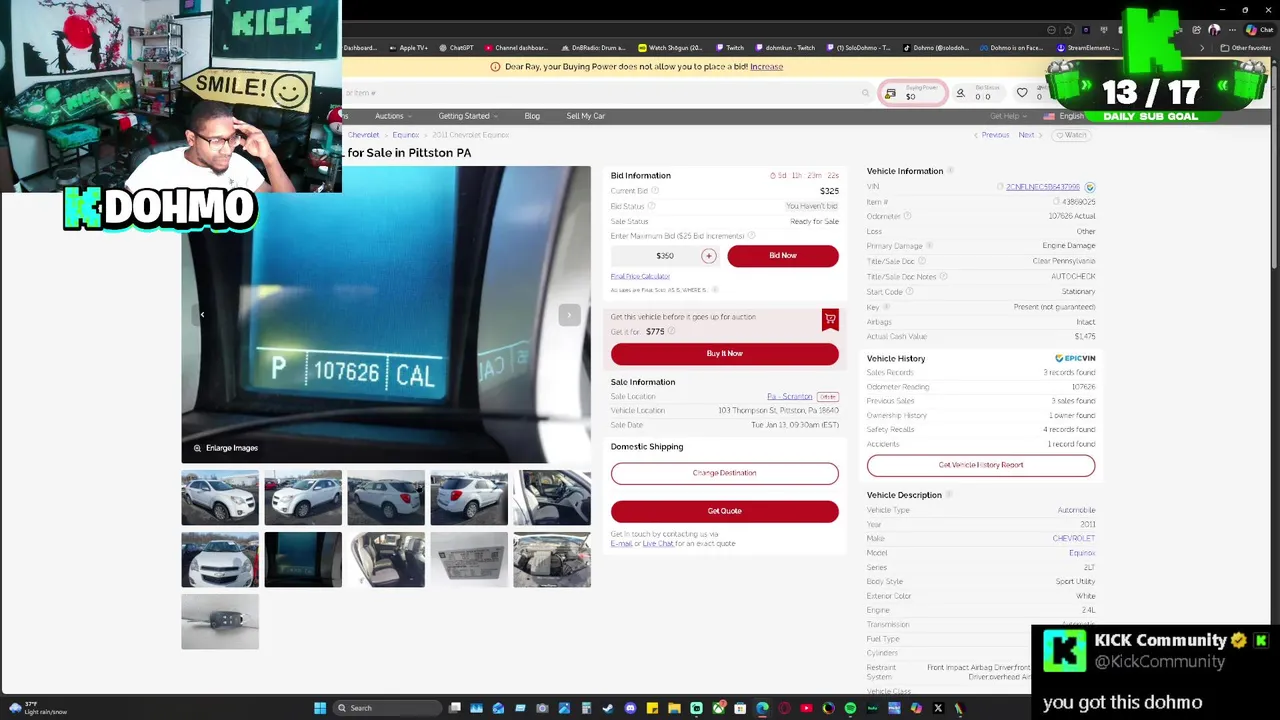Click the Current Bid help icon
This screenshot has width=1280, height=720.
pyautogui.click(x=655, y=191)
